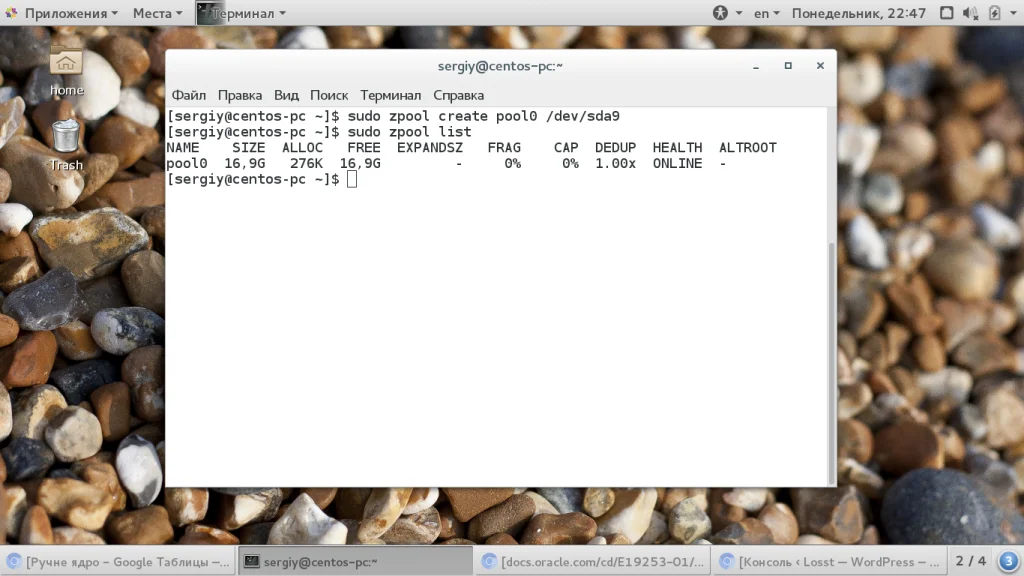The height and width of the screenshot is (576, 1024).
Task: Open the Правка menu in terminal
Action: coord(240,95)
